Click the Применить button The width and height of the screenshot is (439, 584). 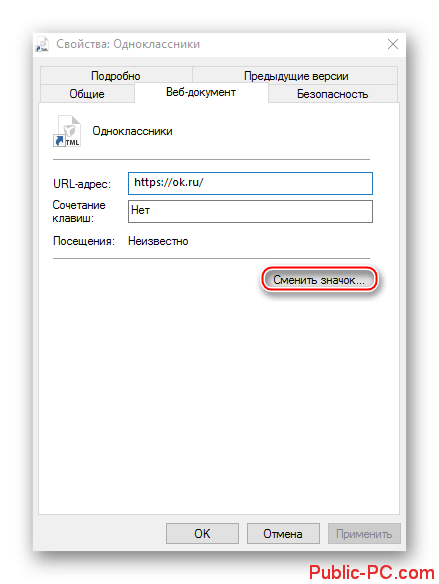364,533
